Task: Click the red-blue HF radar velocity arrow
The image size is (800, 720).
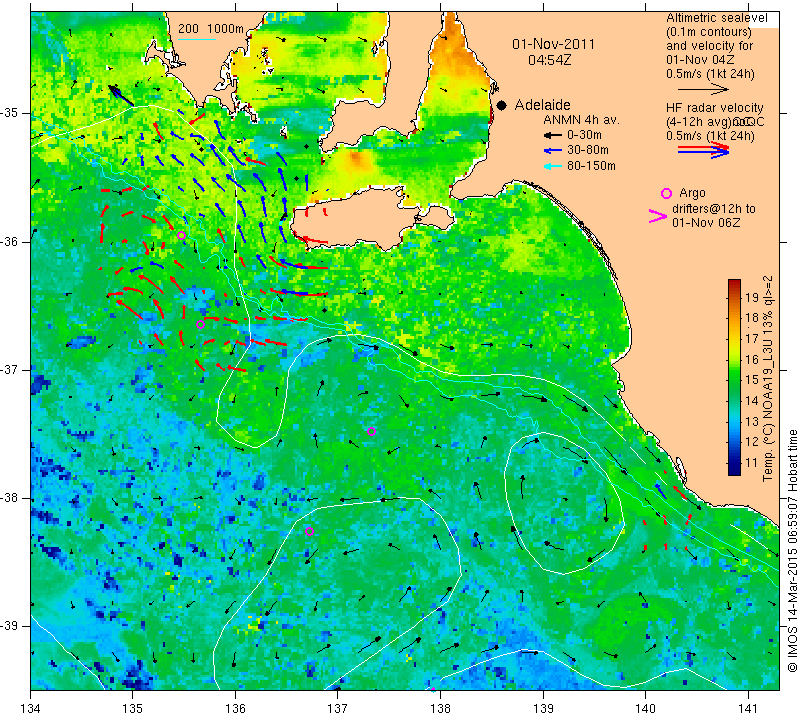Action: click(704, 150)
